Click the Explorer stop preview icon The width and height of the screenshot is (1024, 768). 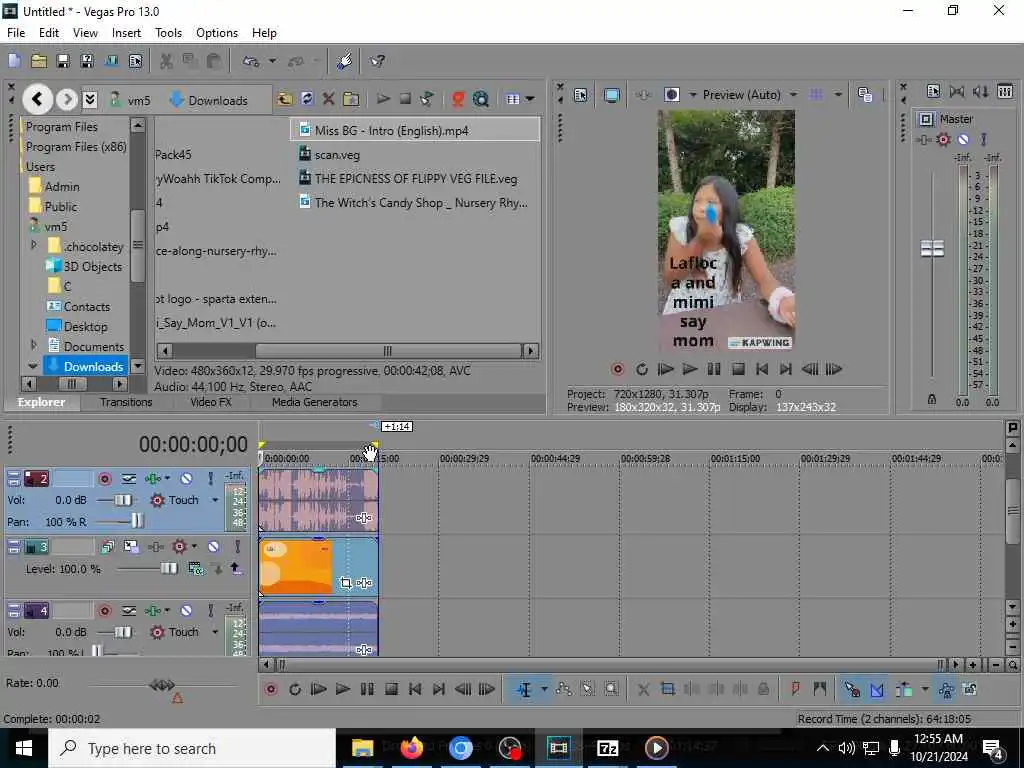[x=405, y=99]
